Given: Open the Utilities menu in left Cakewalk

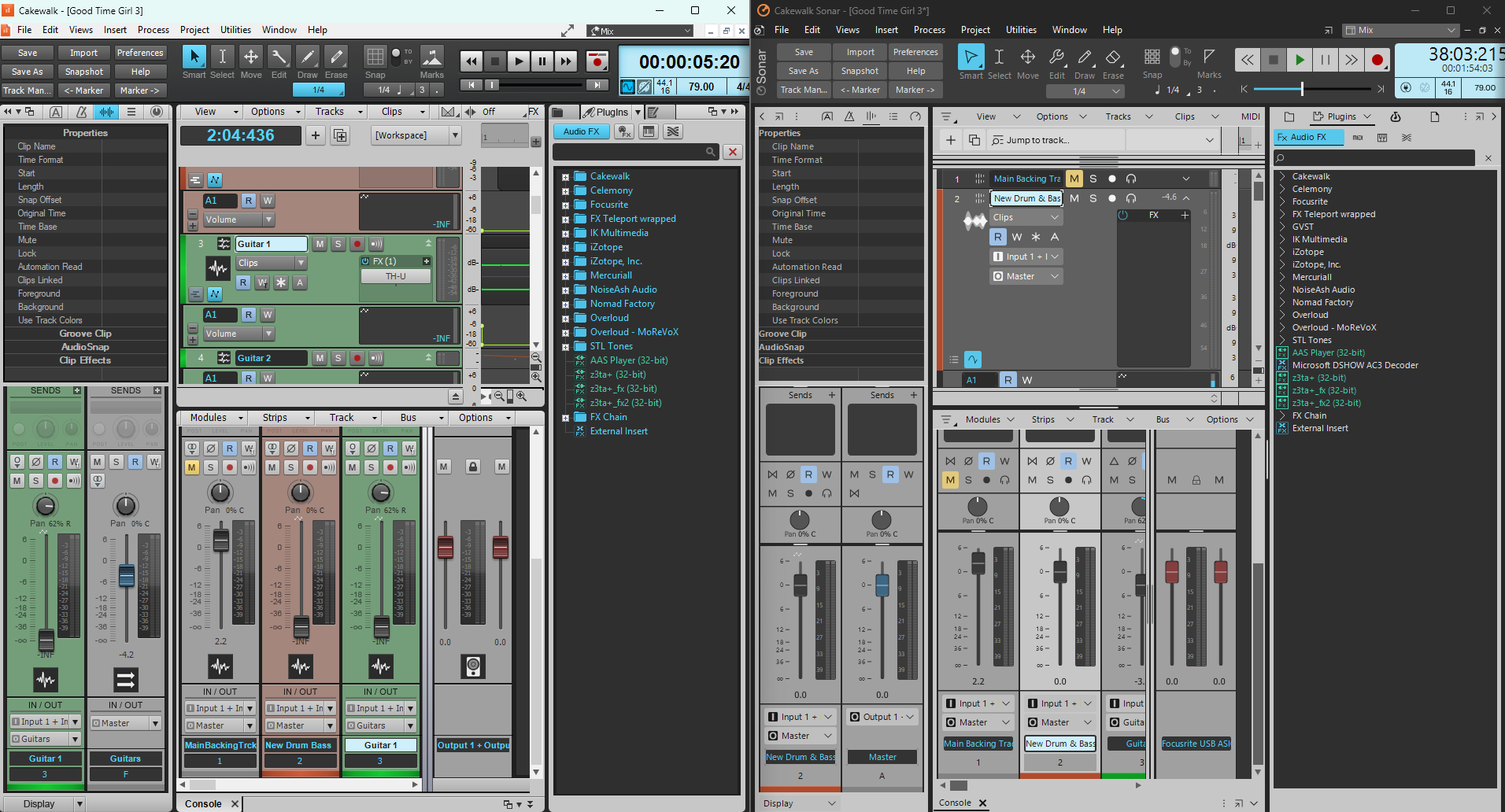Looking at the screenshot, I should 235,30.
